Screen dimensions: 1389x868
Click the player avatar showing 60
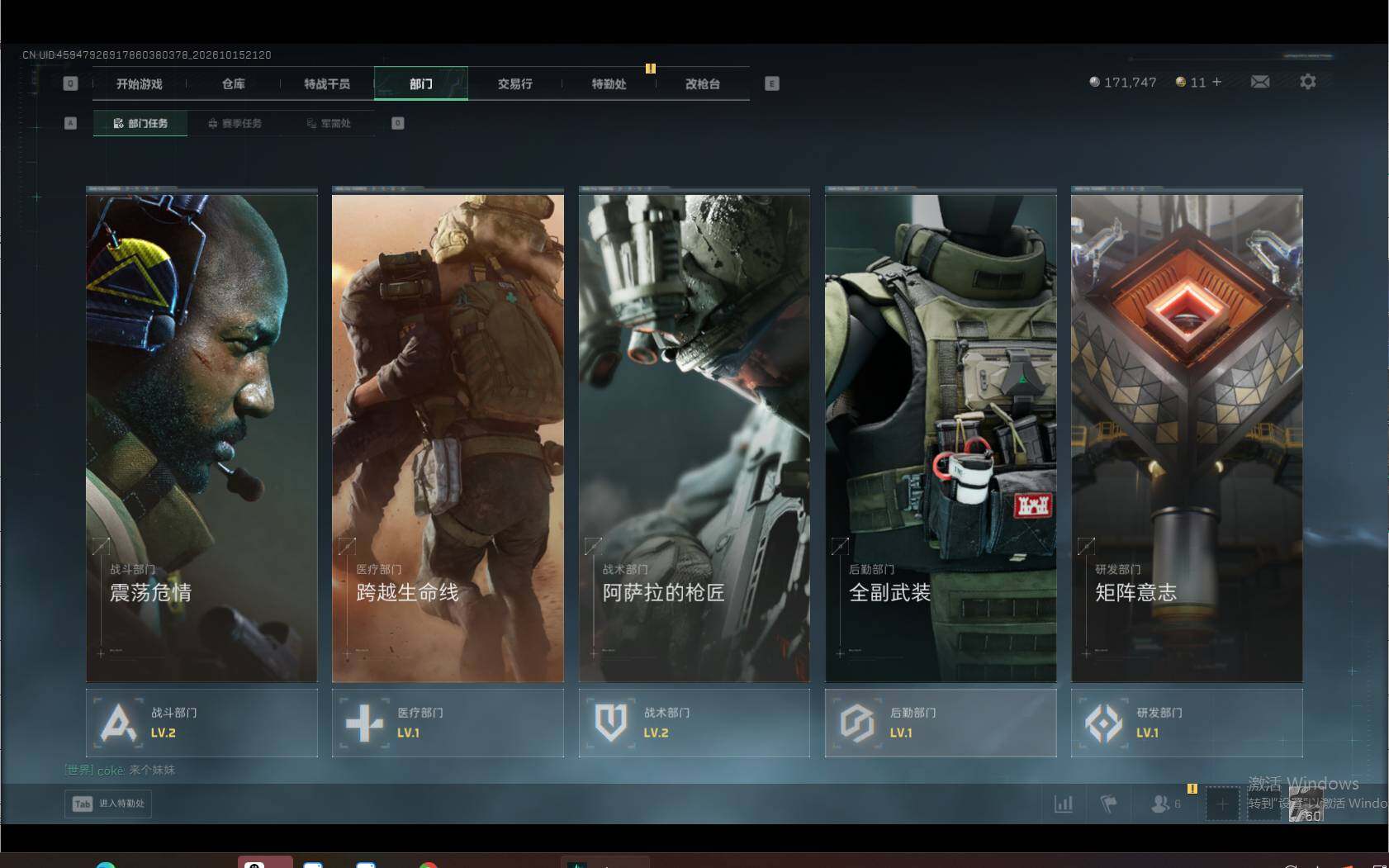(1306, 804)
